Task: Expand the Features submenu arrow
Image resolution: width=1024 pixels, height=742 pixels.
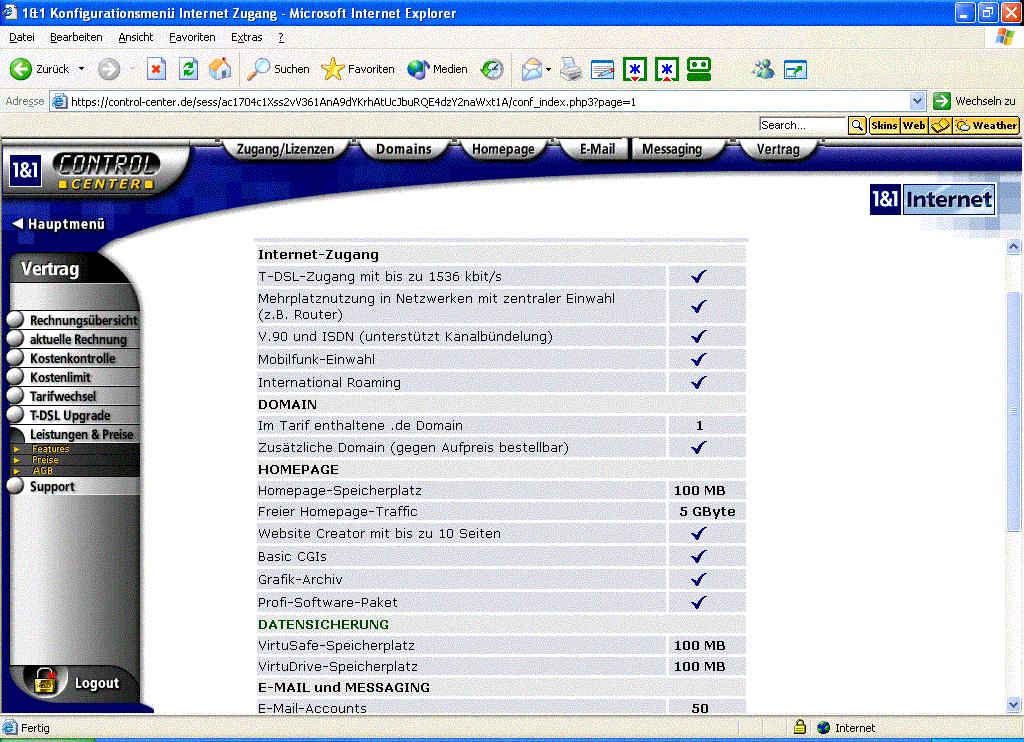Action: pos(16,449)
